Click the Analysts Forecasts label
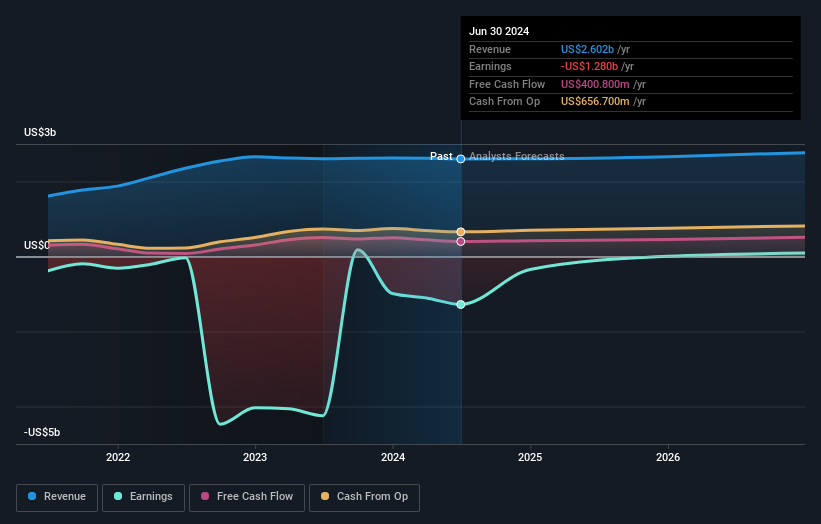Viewport: 821px width, 524px height. [x=517, y=156]
